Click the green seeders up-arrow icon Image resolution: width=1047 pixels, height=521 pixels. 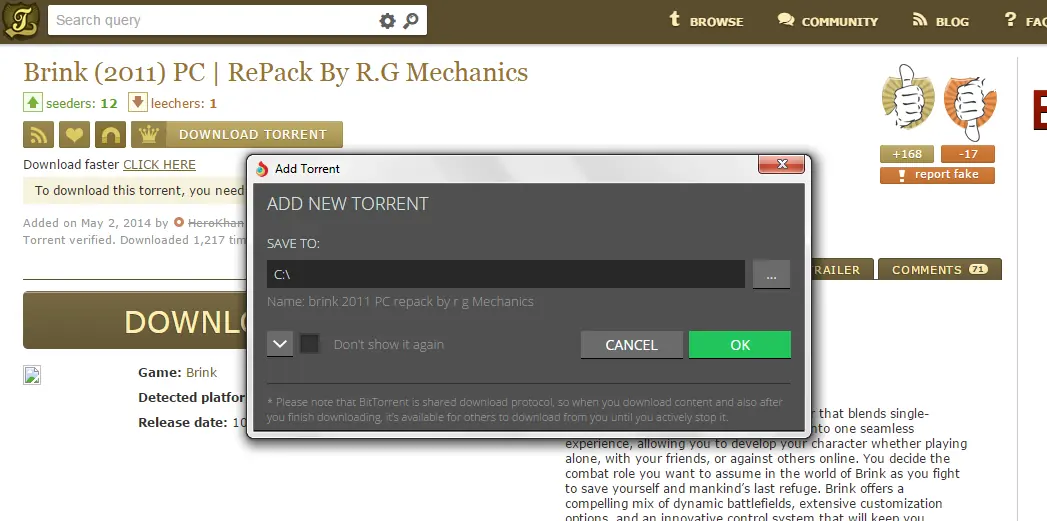click(33, 102)
